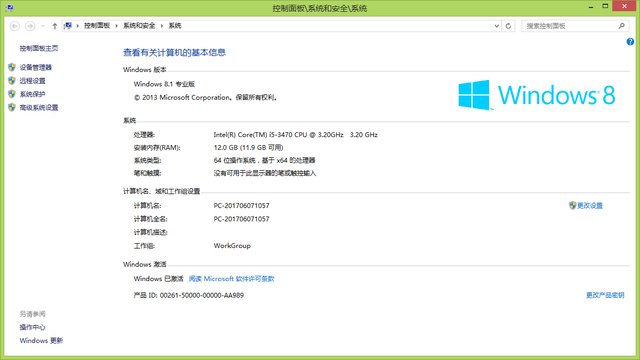
Task: Click the Windows 8.1 专业版 text
Action: (164, 84)
